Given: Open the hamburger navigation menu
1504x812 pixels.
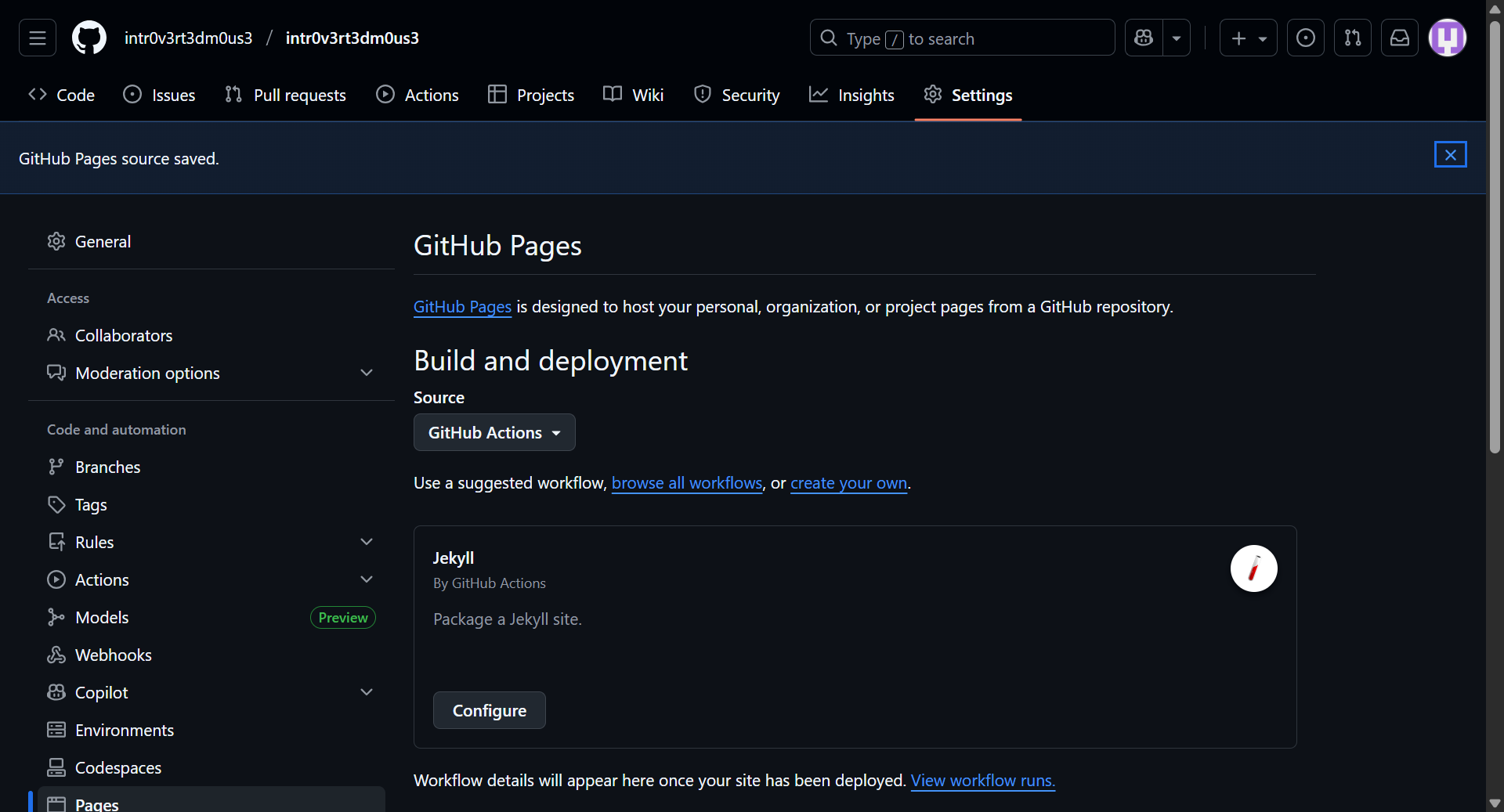Looking at the screenshot, I should pyautogui.click(x=38, y=38).
